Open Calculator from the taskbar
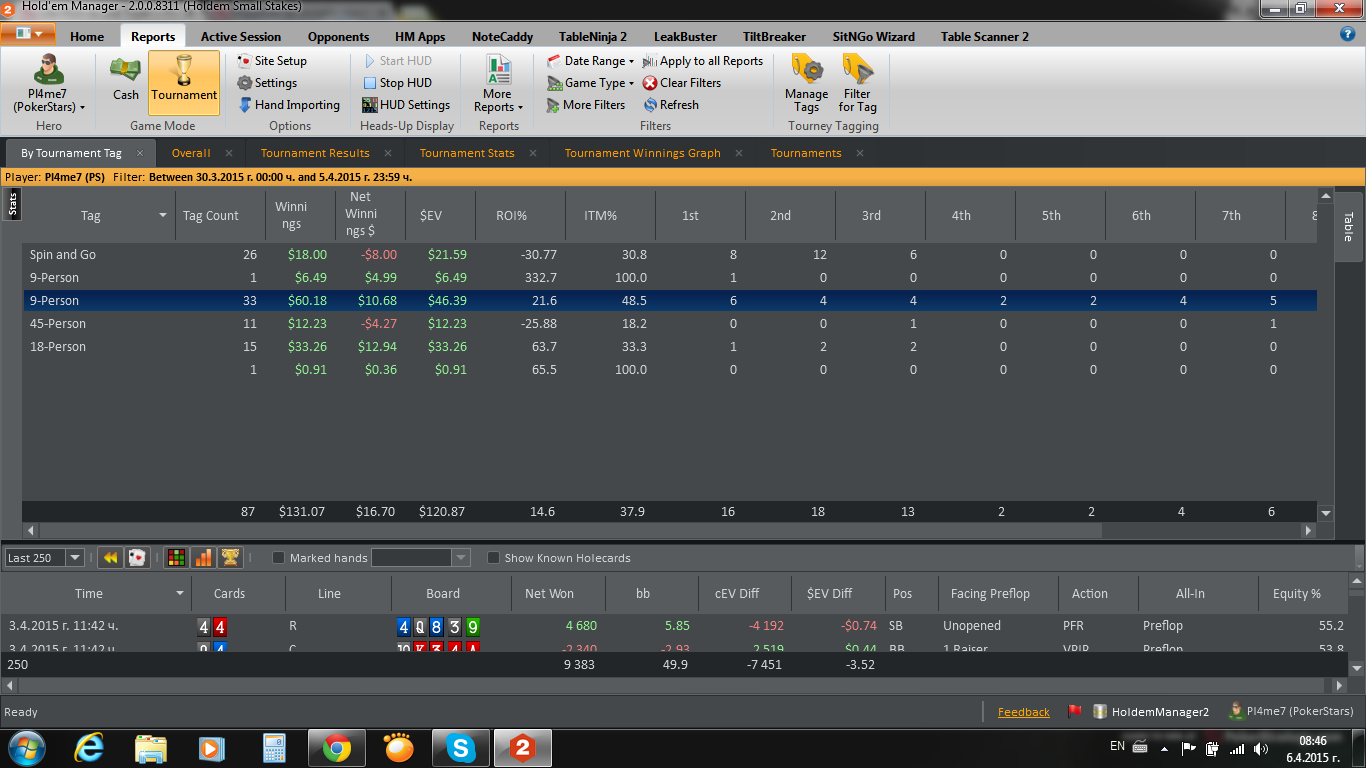The image size is (1366, 768). (273, 747)
